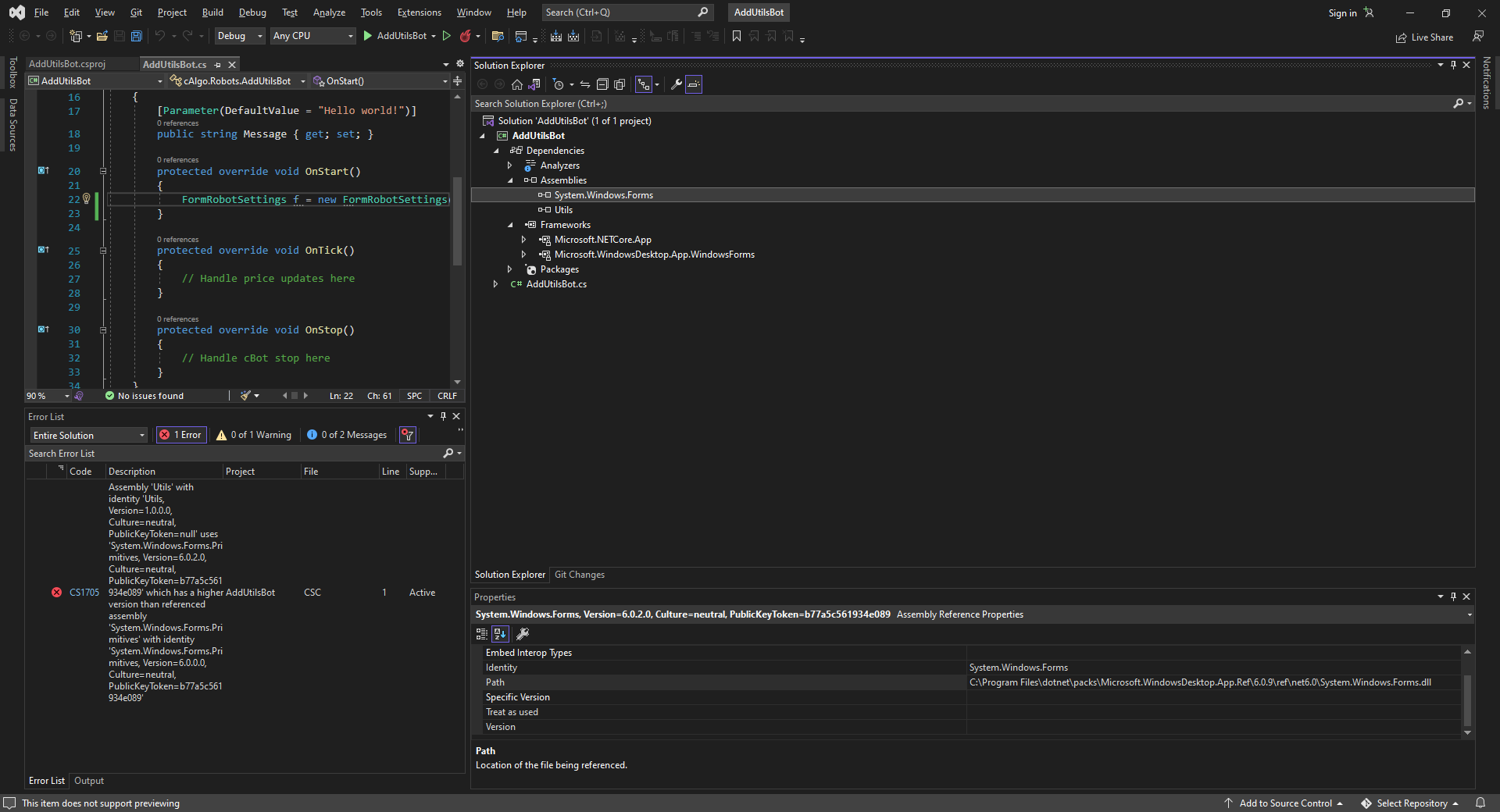The width and height of the screenshot is (1500, 812).
Task: Click the Save All toolbar icon
Action: pos(137,36)
